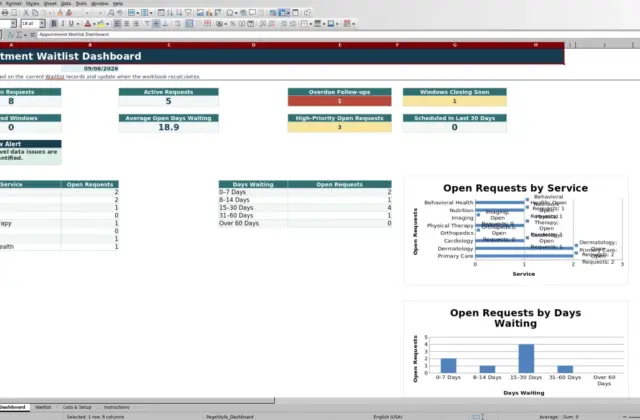This screenshot has width=640, height=420.
Task: Click the Pivot Table icon
Action: coord(218,13)
